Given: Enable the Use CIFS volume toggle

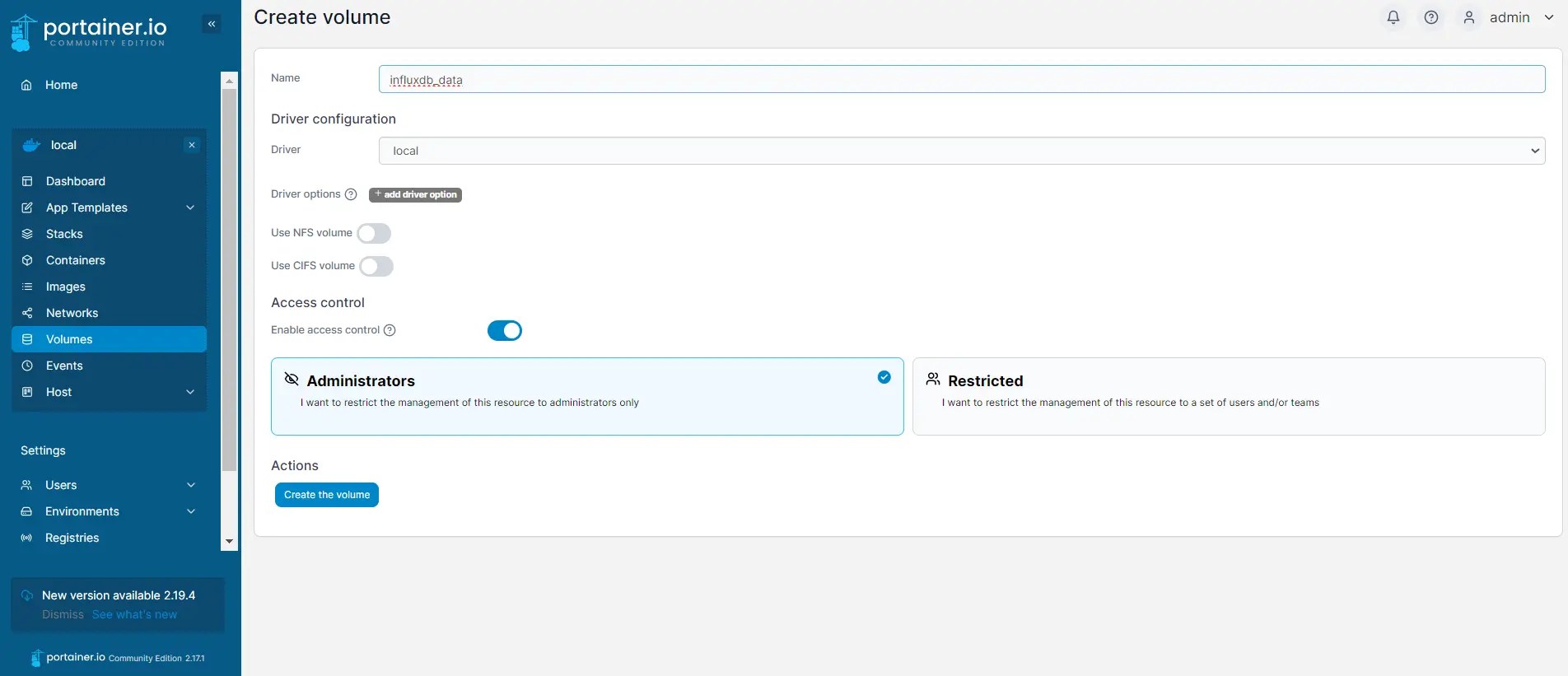Looking at the screenshot, I should (376, 267).
